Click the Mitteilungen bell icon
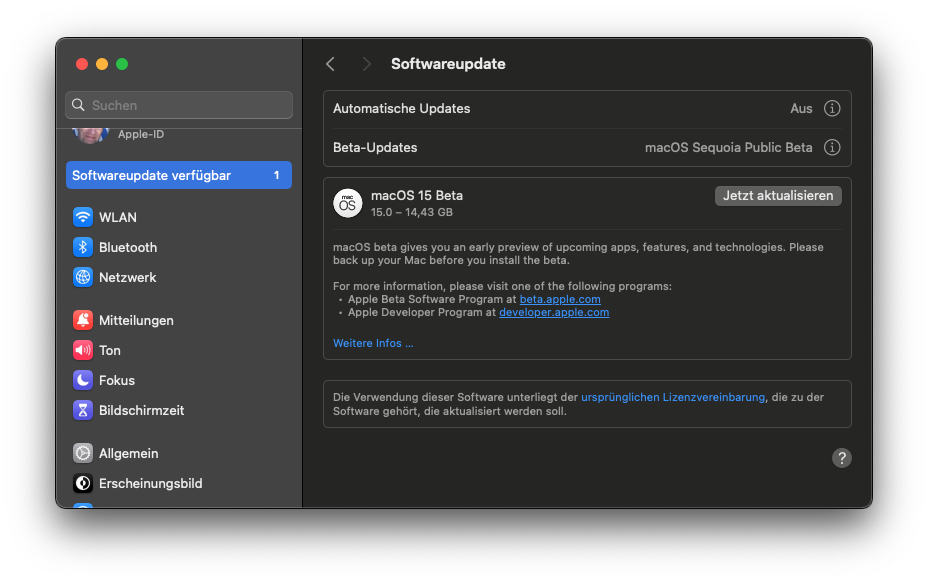 pos(83,320)
